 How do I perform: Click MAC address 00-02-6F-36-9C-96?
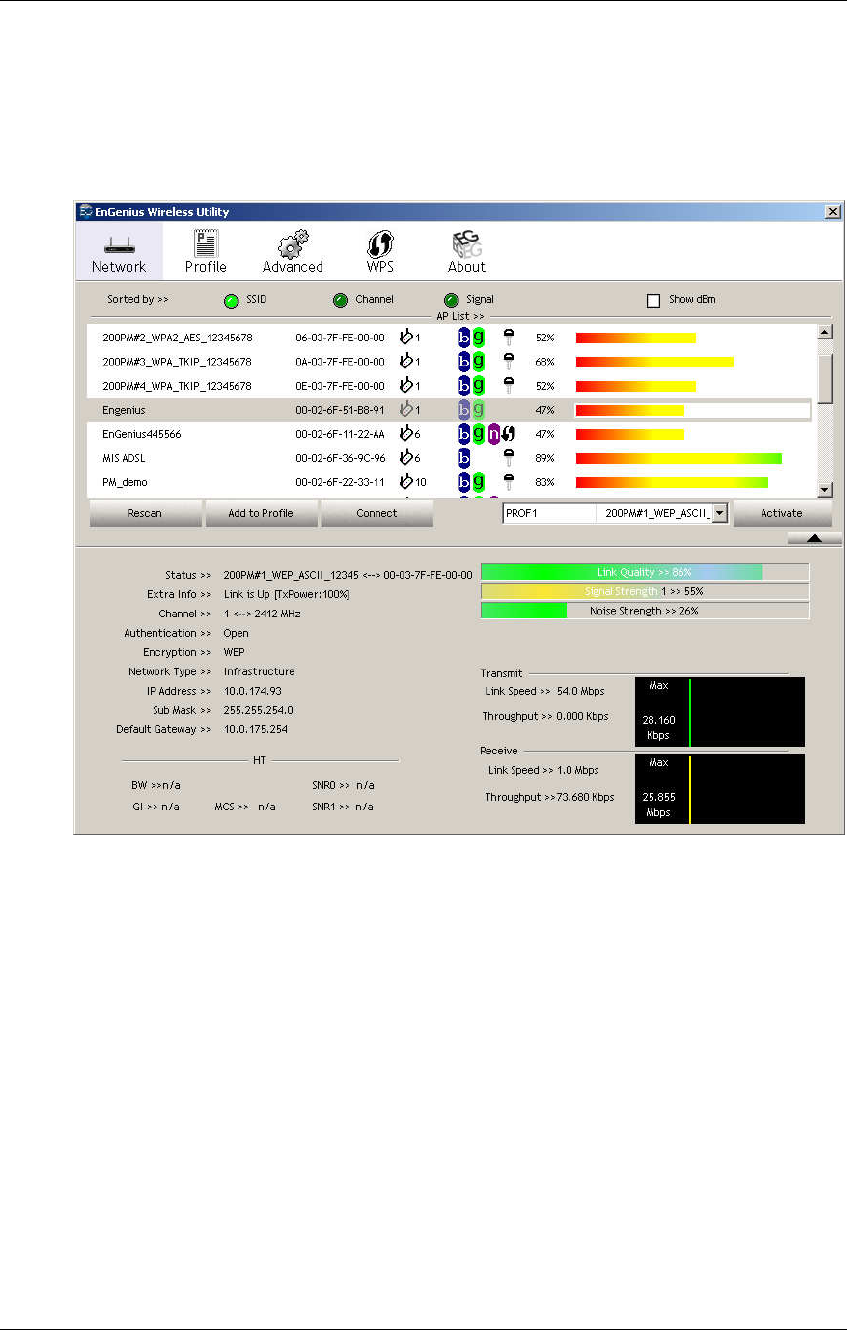[340, 458]
